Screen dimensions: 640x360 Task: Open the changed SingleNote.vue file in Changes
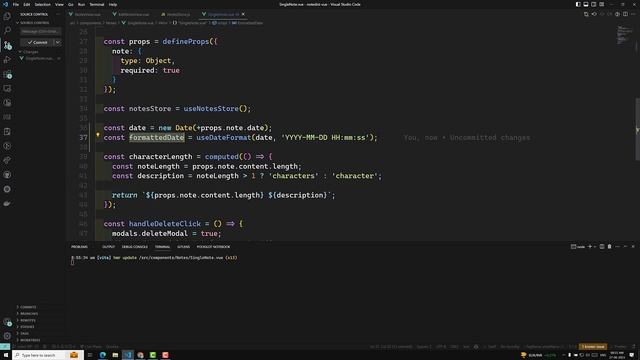click(x=39, y=58)
